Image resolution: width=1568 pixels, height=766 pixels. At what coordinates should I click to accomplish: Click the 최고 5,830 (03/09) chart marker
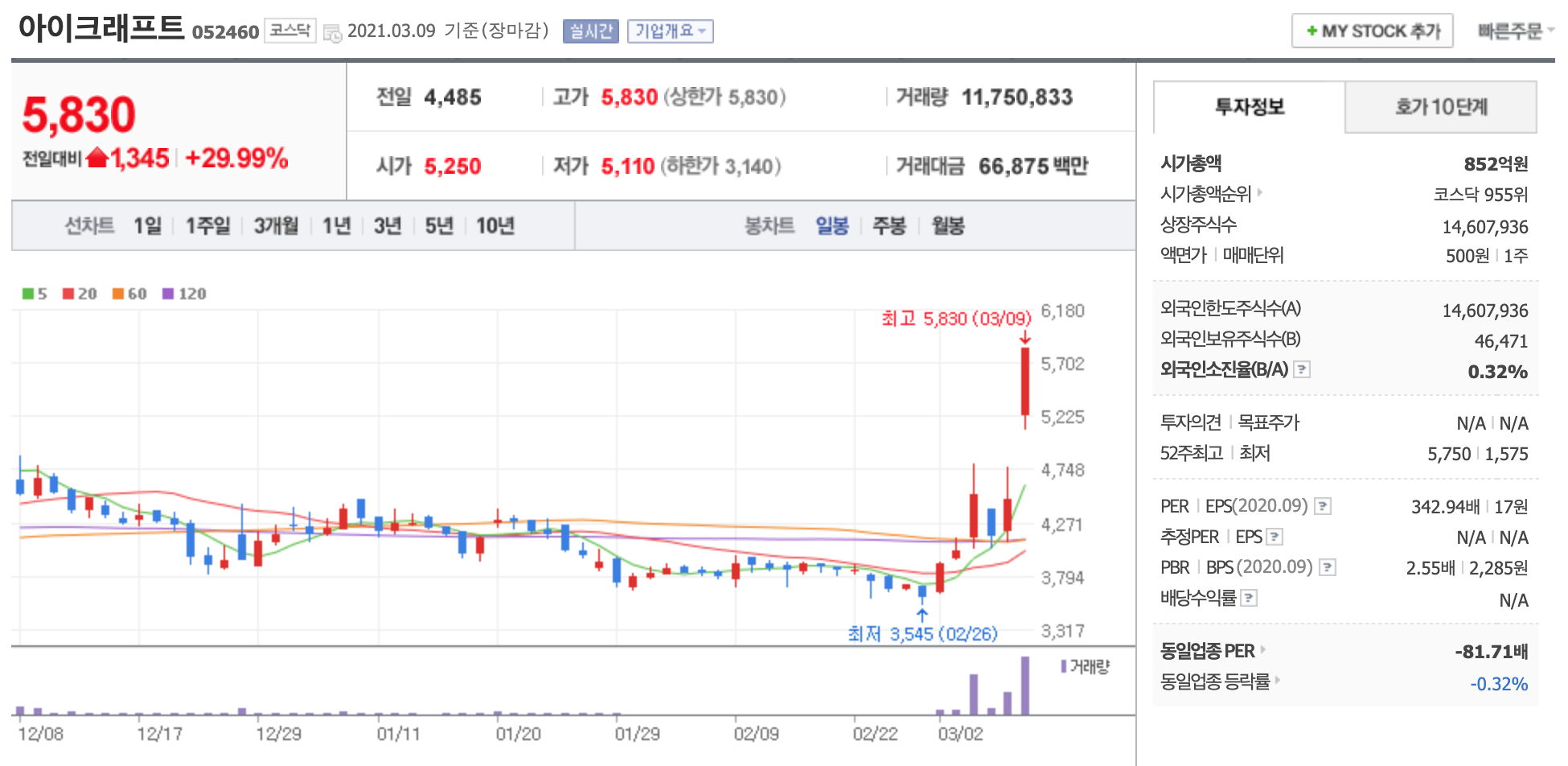point(956,319)
